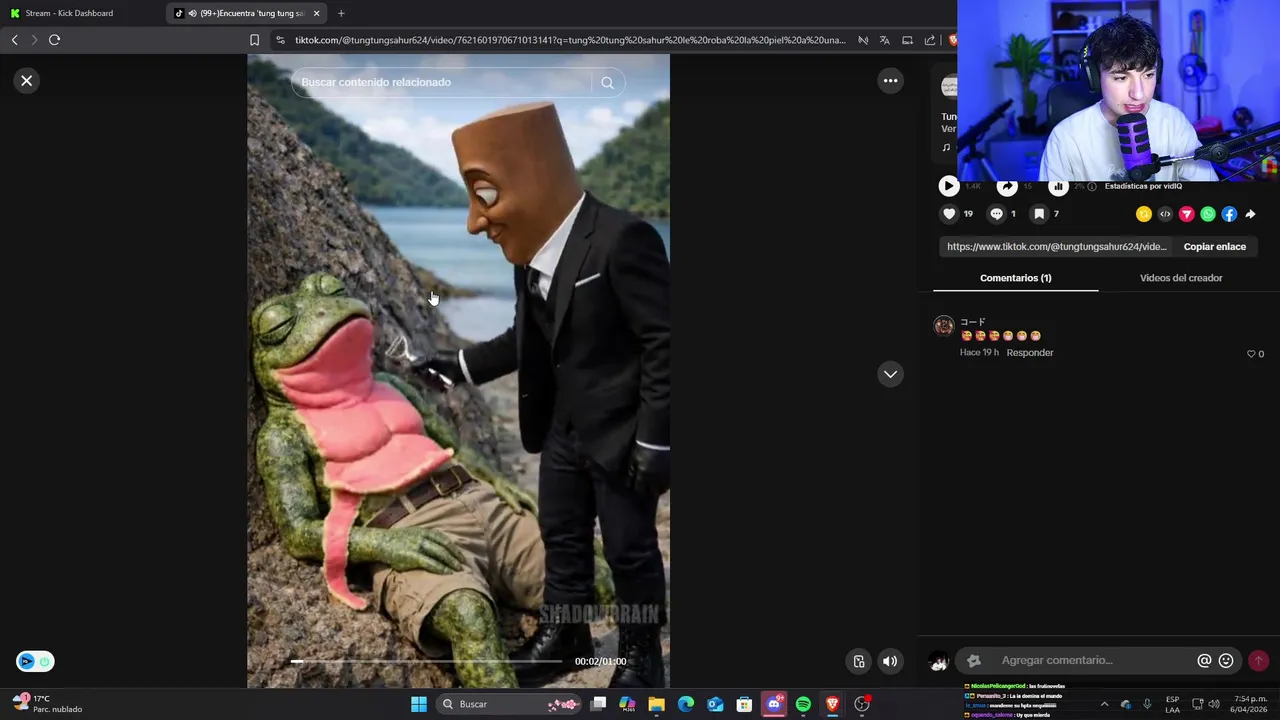Click the taskbar Buscar search box
The image size is (1280, 720).
coord(510,704)
